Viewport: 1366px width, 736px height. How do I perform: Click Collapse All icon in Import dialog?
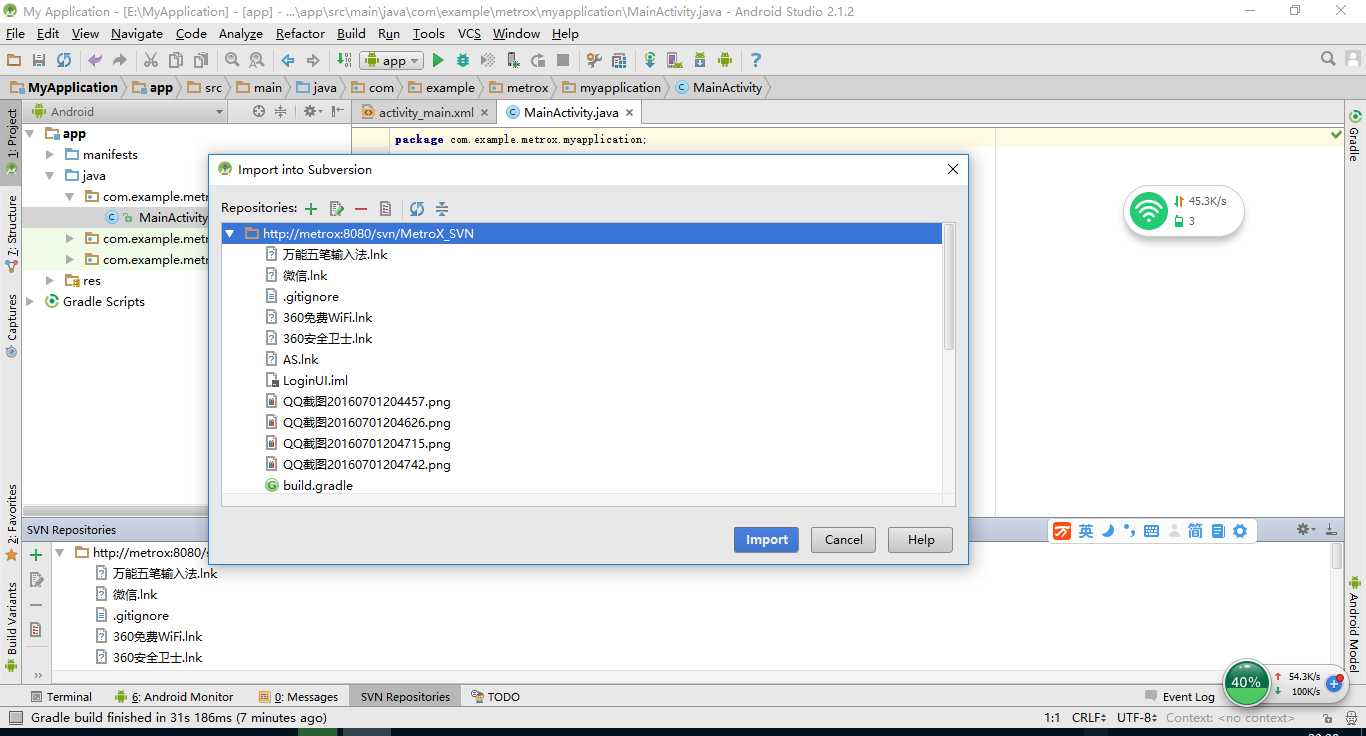click(x=442, y=209)
